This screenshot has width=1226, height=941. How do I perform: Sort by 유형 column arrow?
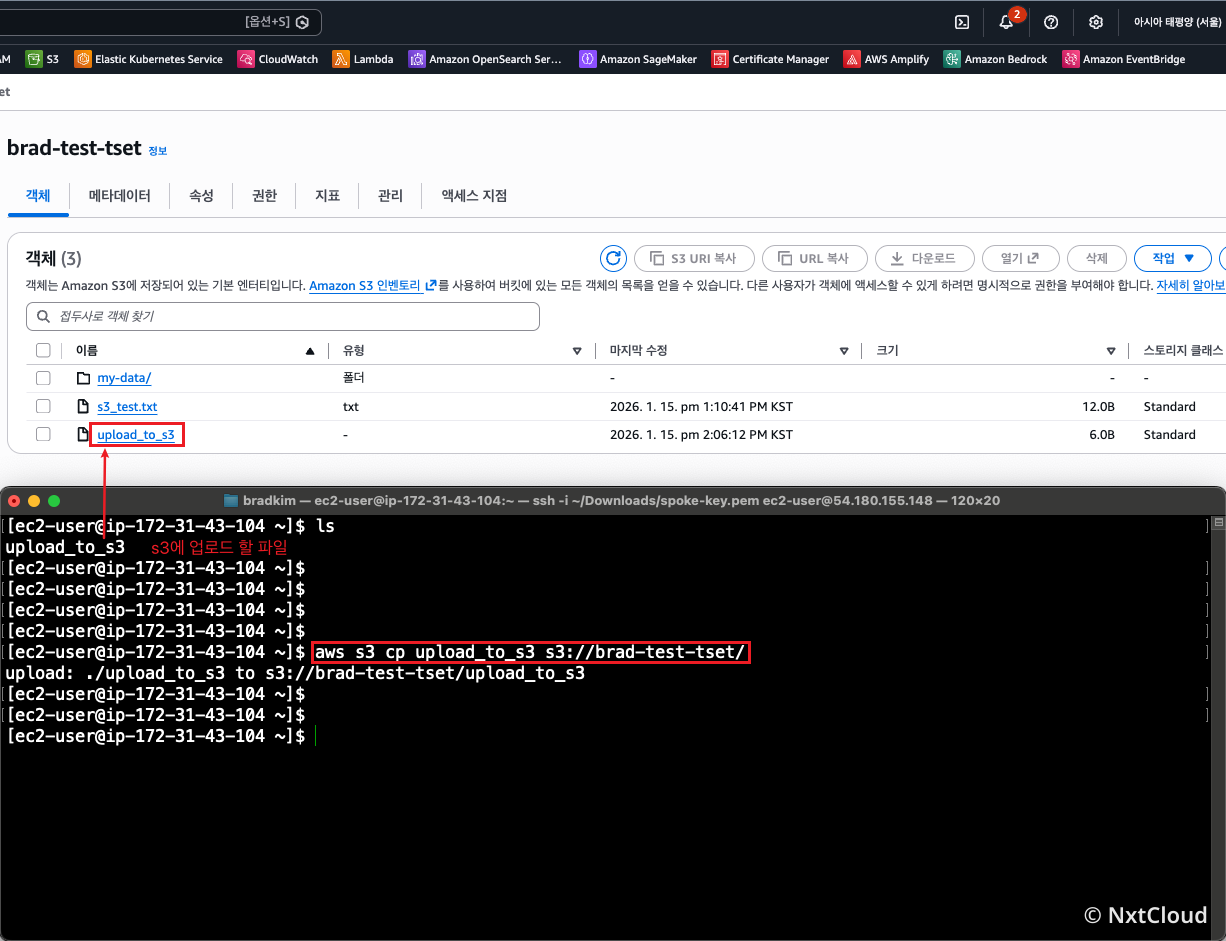pyautogui.click(x=577, y=351)
